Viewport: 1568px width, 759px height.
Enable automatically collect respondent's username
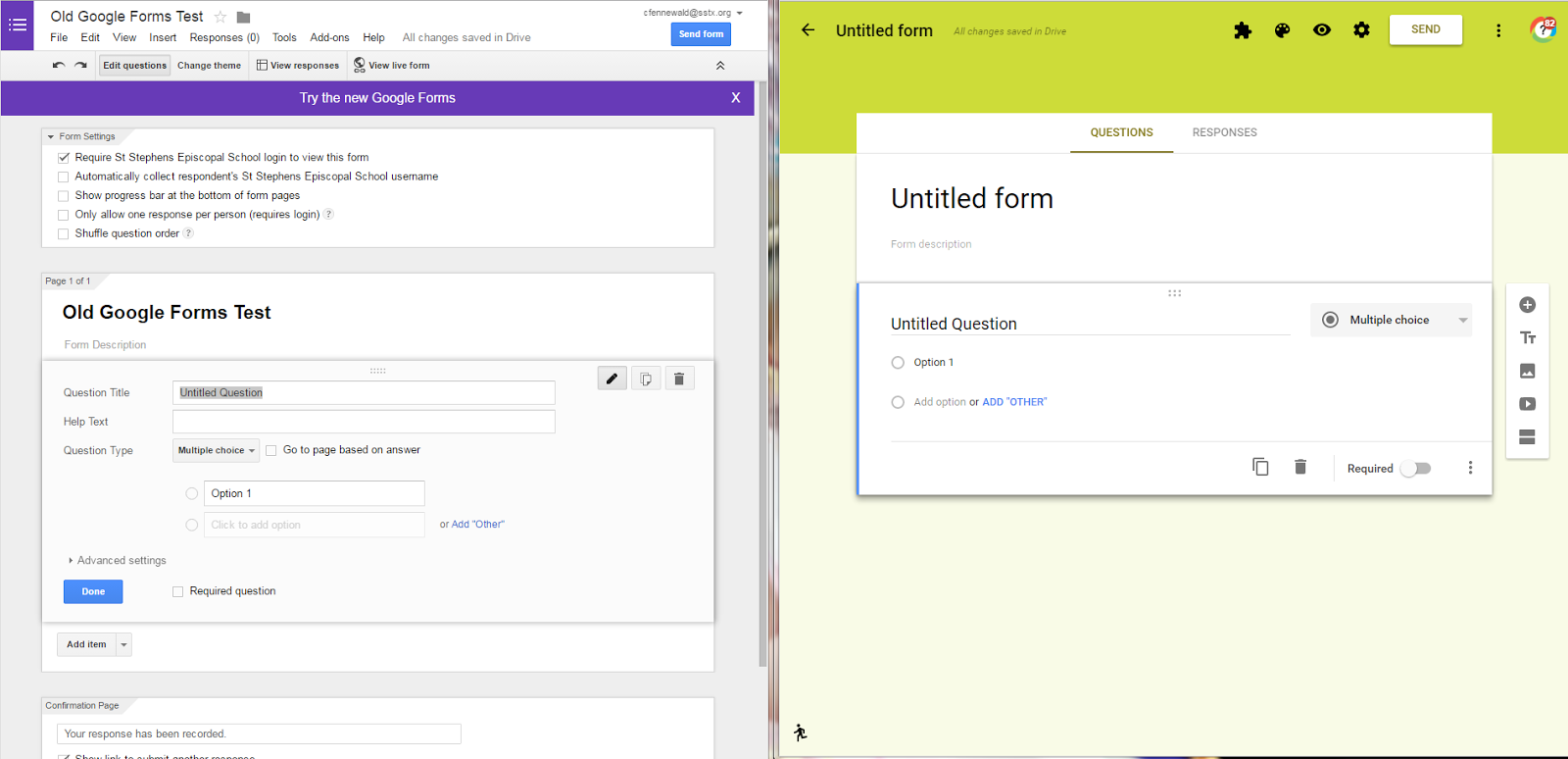tap(64, 177)
